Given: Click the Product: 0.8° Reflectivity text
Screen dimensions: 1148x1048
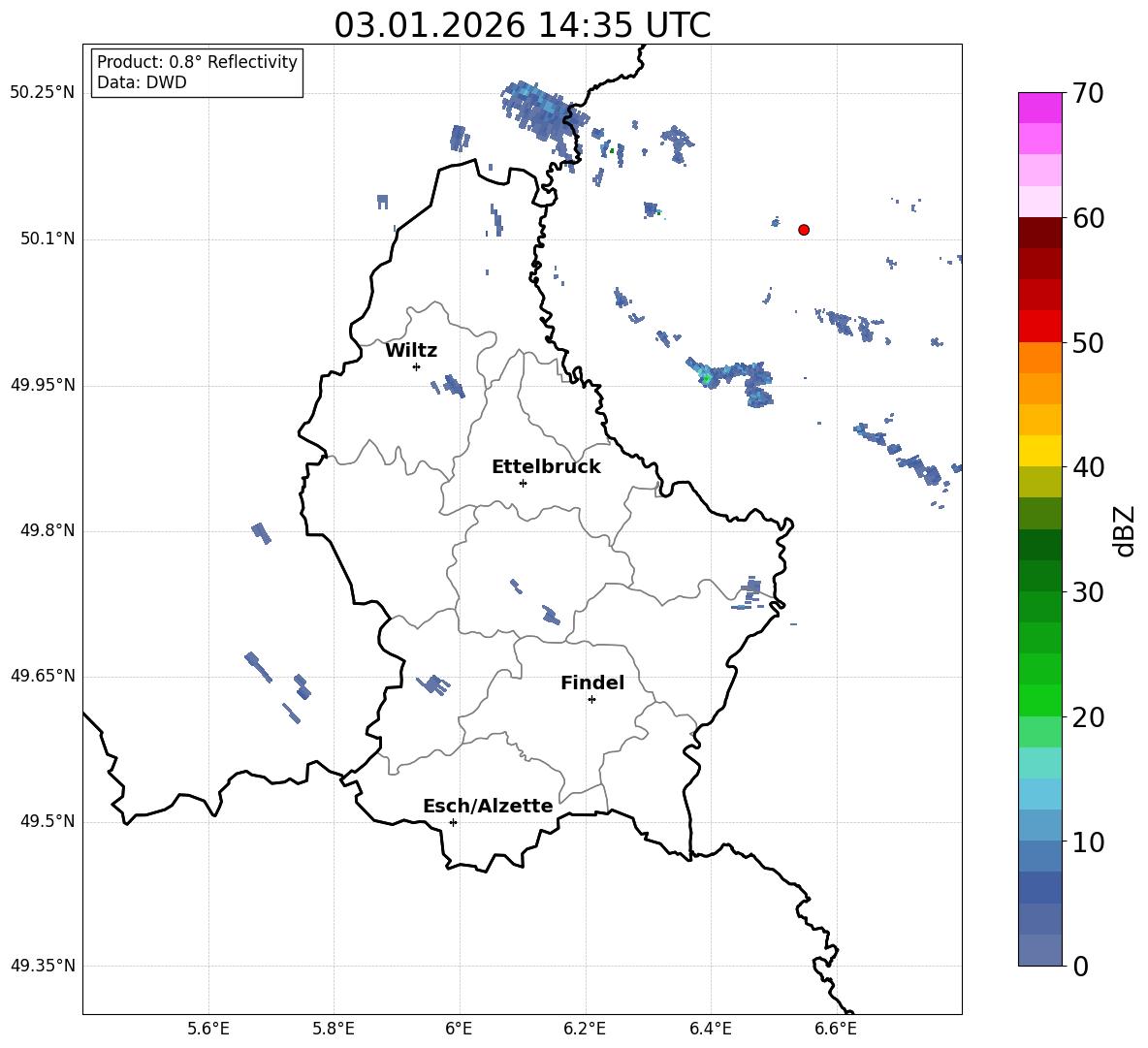Looking at the screenshot, I should [x=197, y=62].
